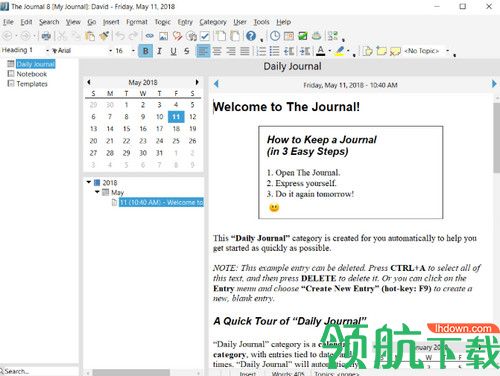The image size is (500, 376).
Task: Click the entry tree horizontal scrollbar
Action: pyautogui.click(x=131, y=372)
